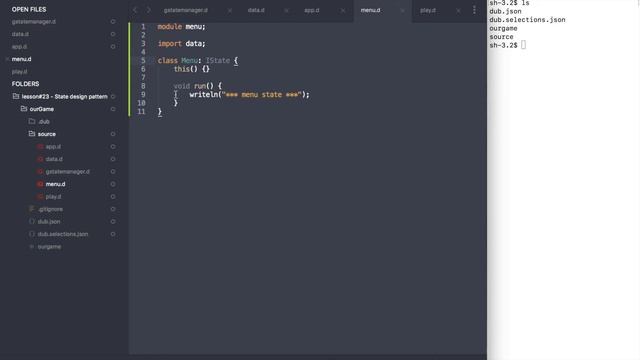640x360 pixels.
Task: Open data.d under source folder
Action: coord(54,159)
